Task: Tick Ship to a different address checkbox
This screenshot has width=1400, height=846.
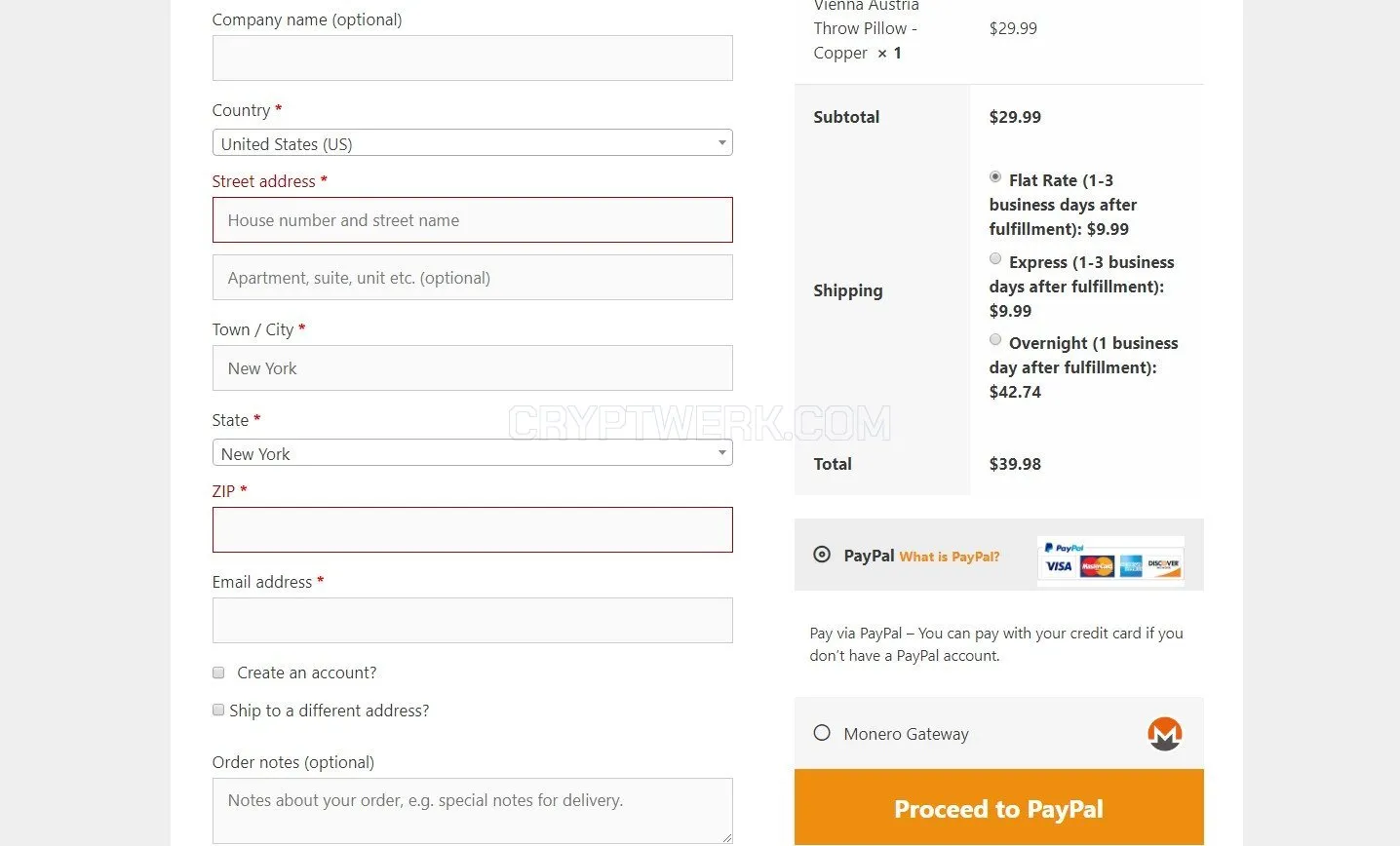Action: pos(218,710)
